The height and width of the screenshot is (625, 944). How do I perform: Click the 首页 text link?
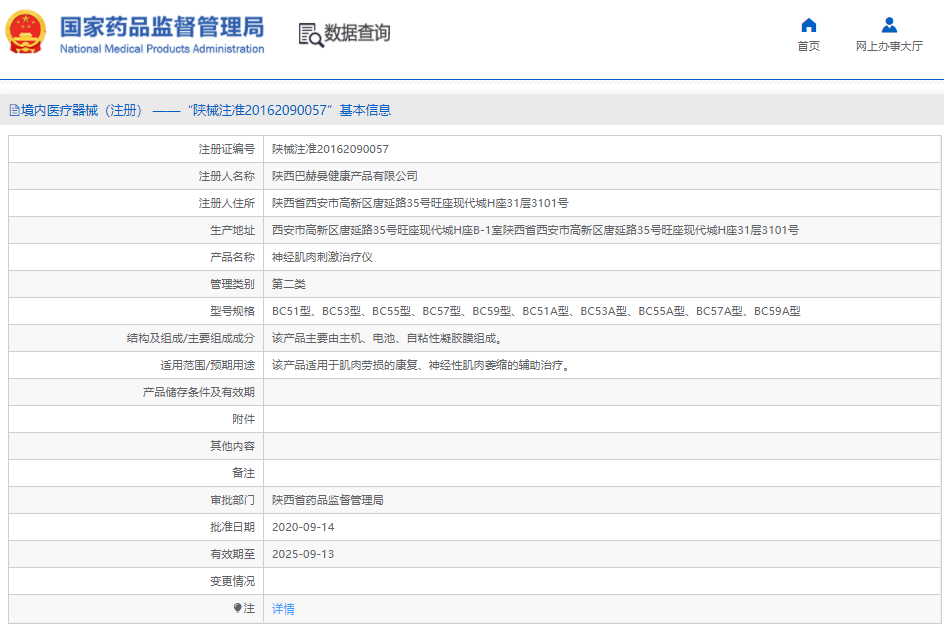tap(809, 46)
